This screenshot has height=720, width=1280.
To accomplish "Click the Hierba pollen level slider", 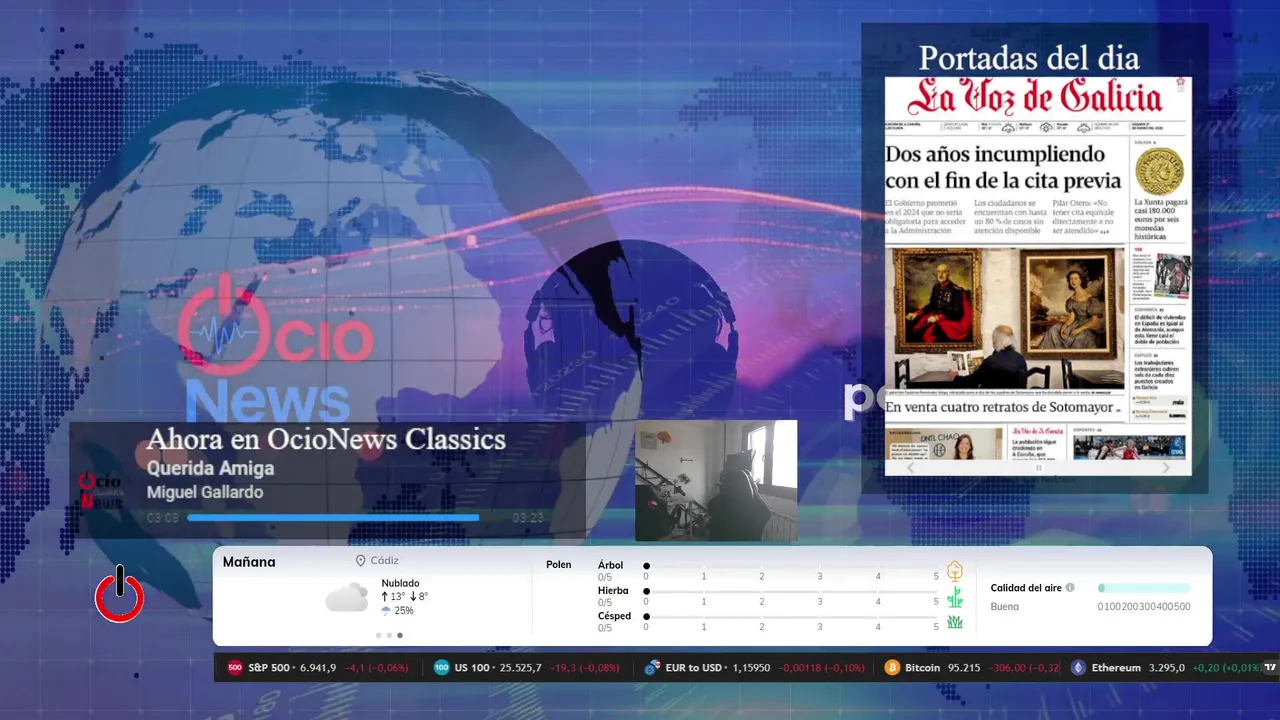I will pos(791,592).
